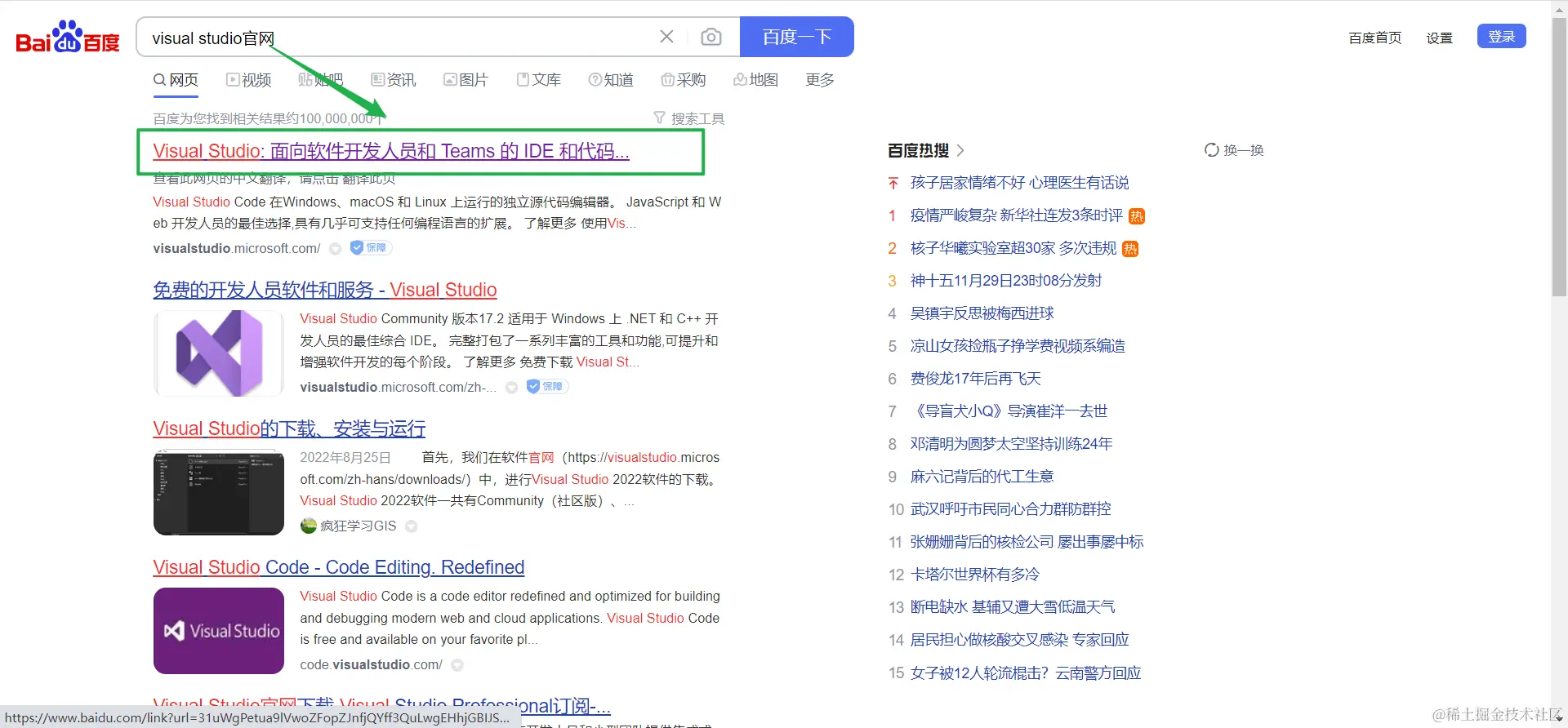This screenshot has height=728, width=1568.
Task: Click the dark IDE screenshot thumbnail
Action: (x=219, y=492)
